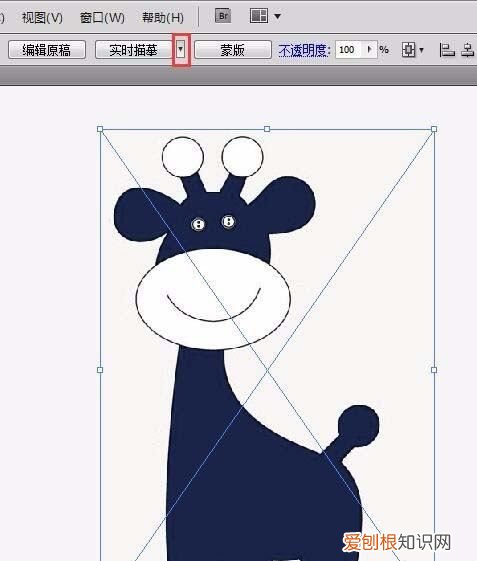Open the 视图(V) menu
This screenshot has width=477, height=561.
click(42, 17)
